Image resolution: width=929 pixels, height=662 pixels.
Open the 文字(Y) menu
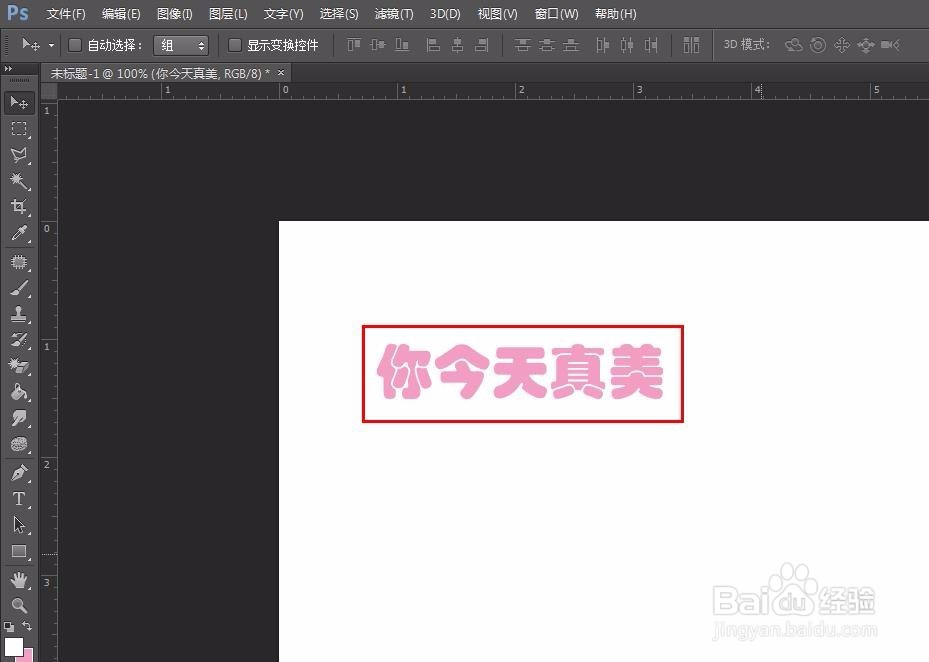tap(283, 14)
